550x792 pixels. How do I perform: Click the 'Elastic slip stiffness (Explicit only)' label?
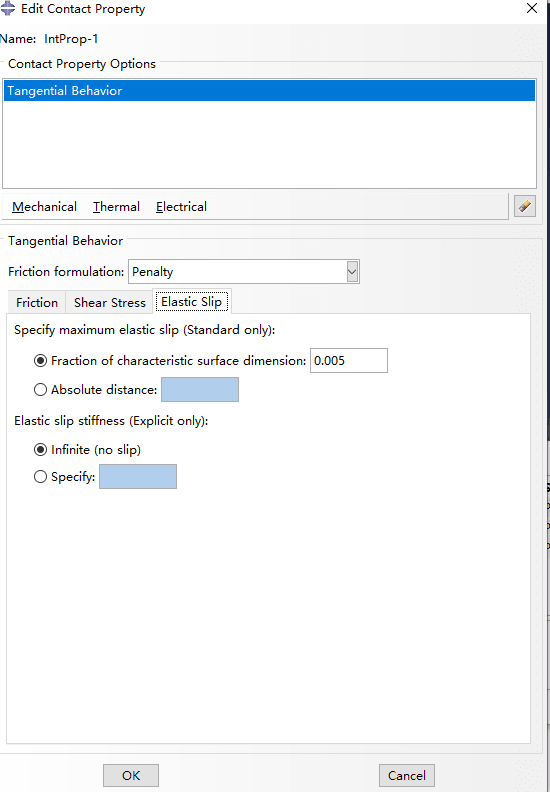tap(111, 421)
